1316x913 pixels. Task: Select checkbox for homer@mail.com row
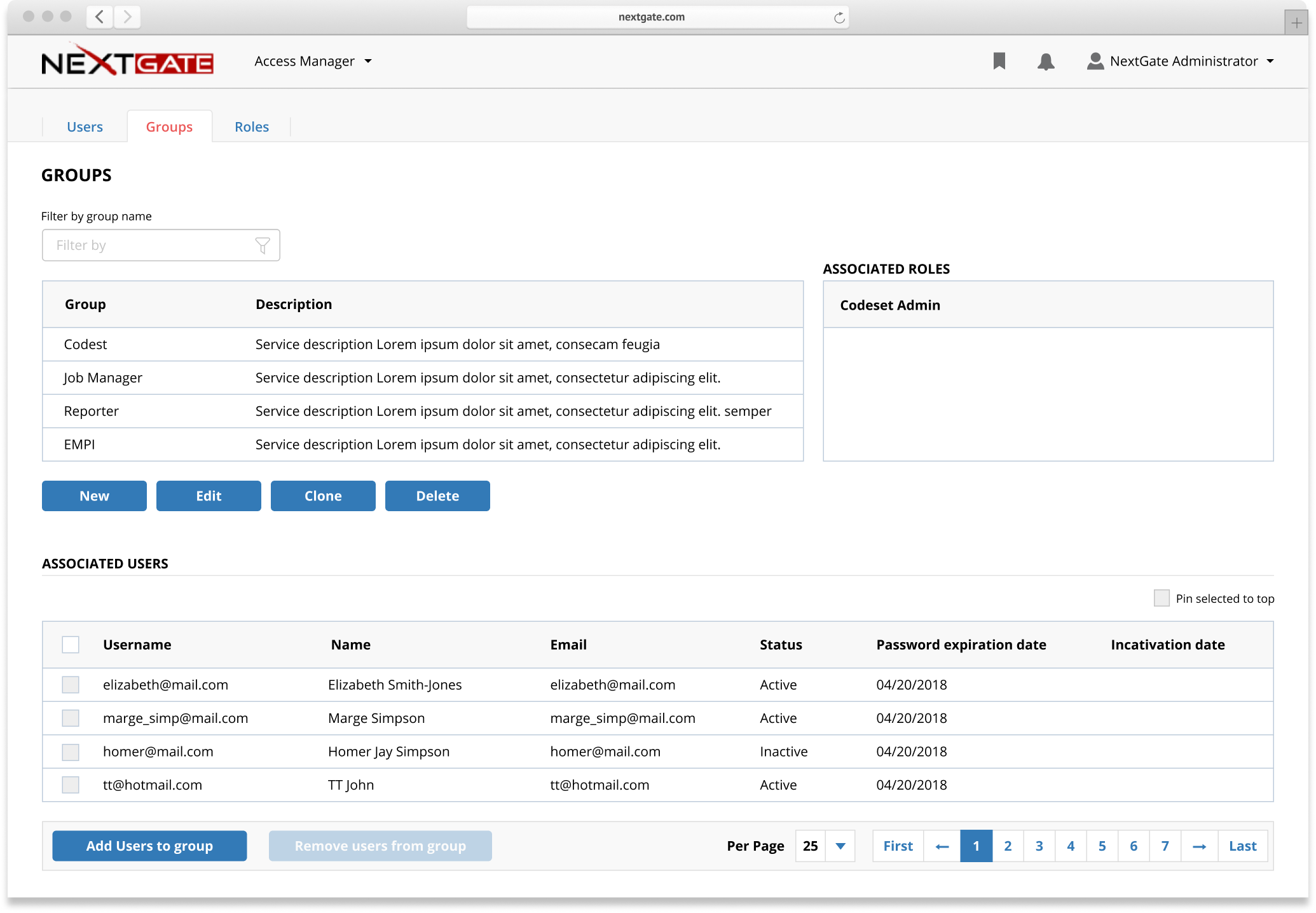(x=71, y=752)
